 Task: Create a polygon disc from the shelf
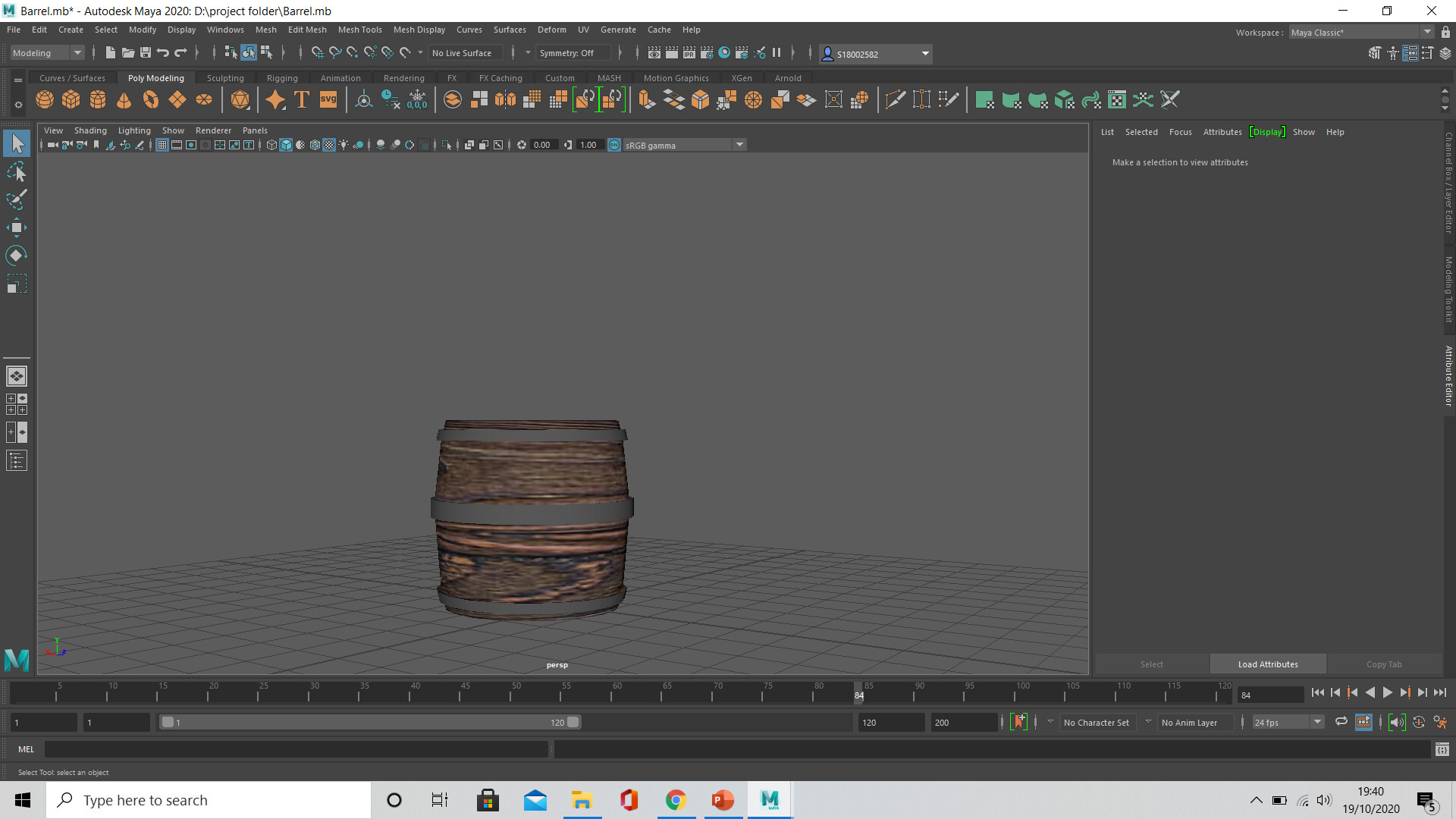(204, 99)
